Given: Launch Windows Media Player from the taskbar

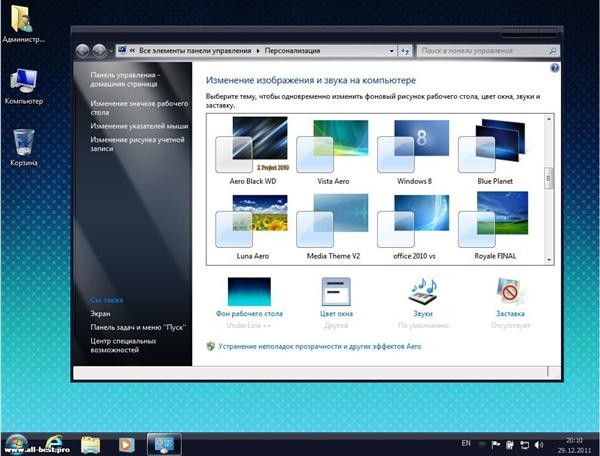Looking at the screenshot, I should pos(126,445).
